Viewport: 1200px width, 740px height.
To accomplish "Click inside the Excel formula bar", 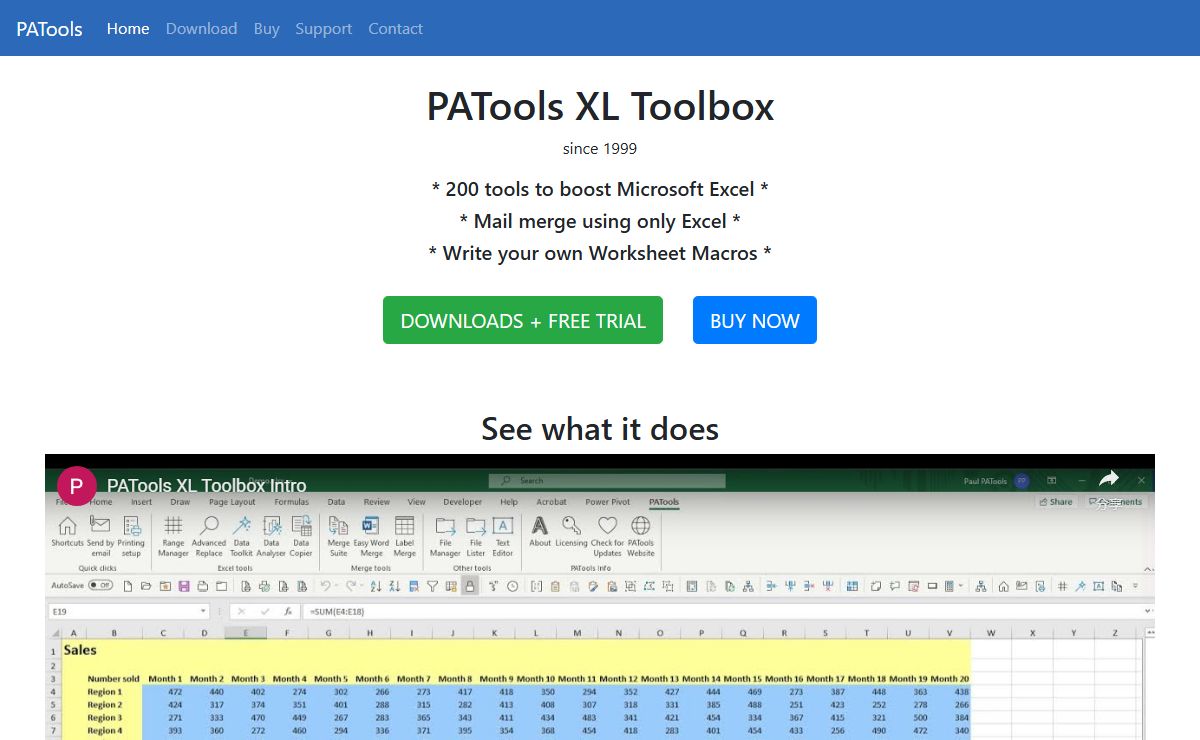I will coord(725,611).
